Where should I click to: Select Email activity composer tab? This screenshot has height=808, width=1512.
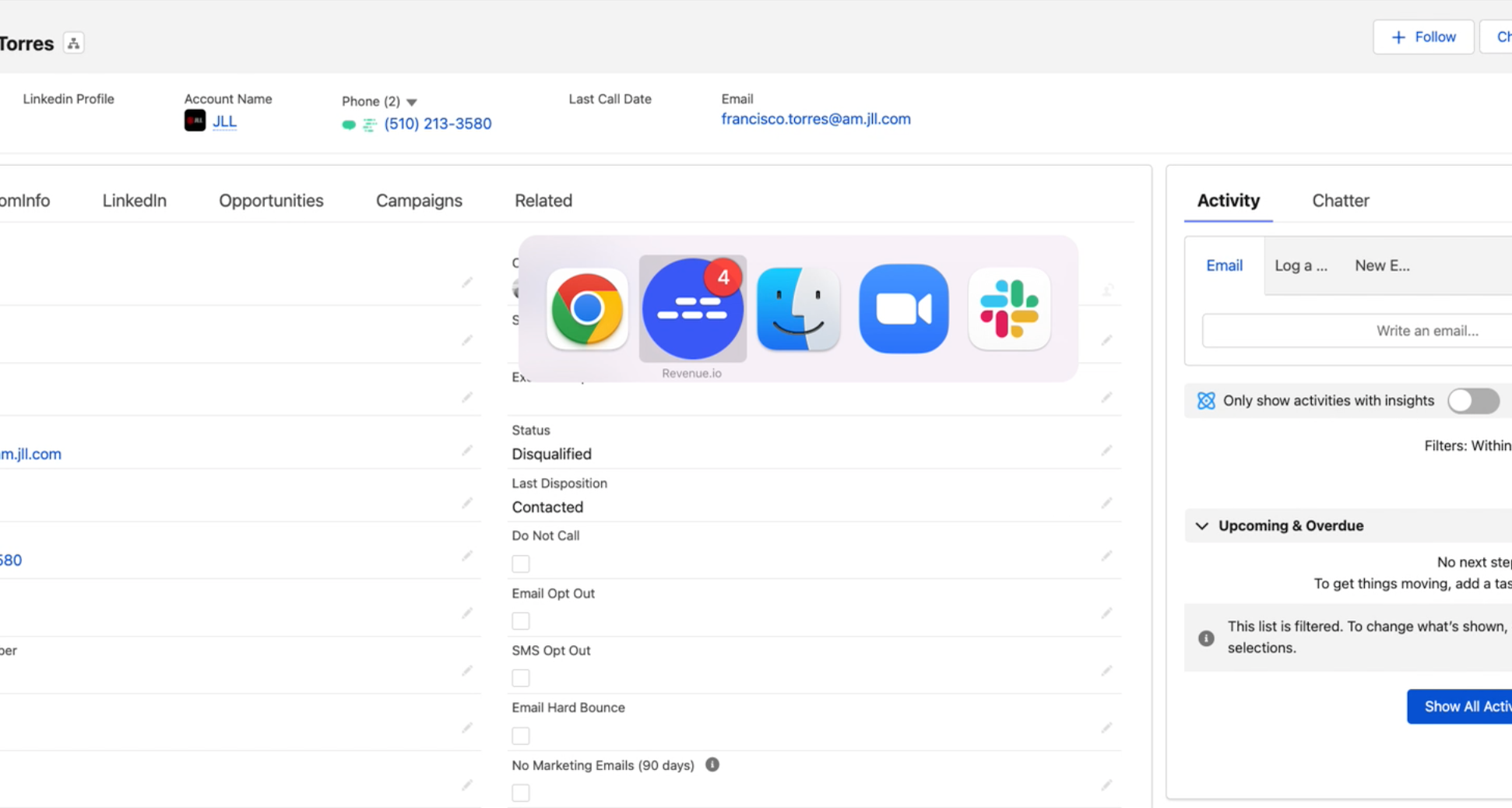[x=1224, y=265]
